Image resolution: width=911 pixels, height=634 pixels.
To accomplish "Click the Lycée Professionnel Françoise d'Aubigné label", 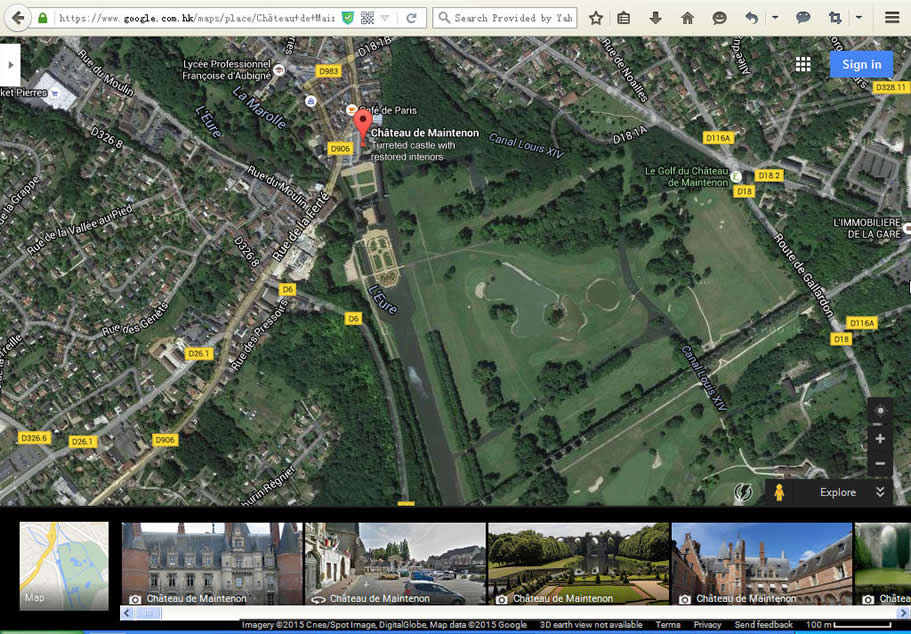I will click(227, 70).
